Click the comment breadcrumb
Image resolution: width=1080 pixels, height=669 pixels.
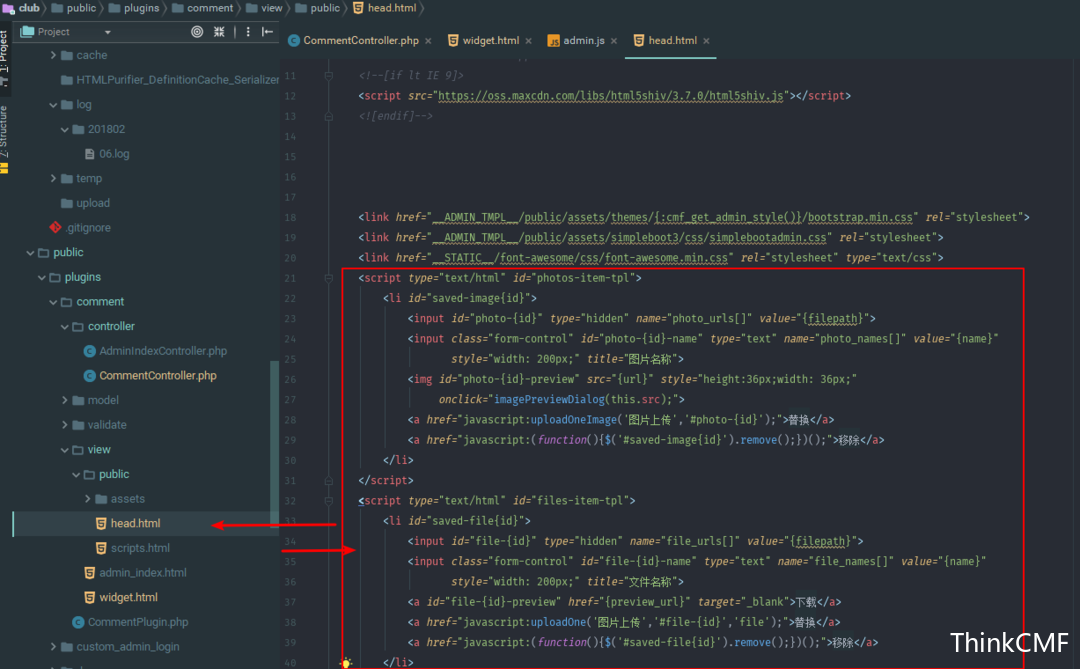[x=202, y=8]
